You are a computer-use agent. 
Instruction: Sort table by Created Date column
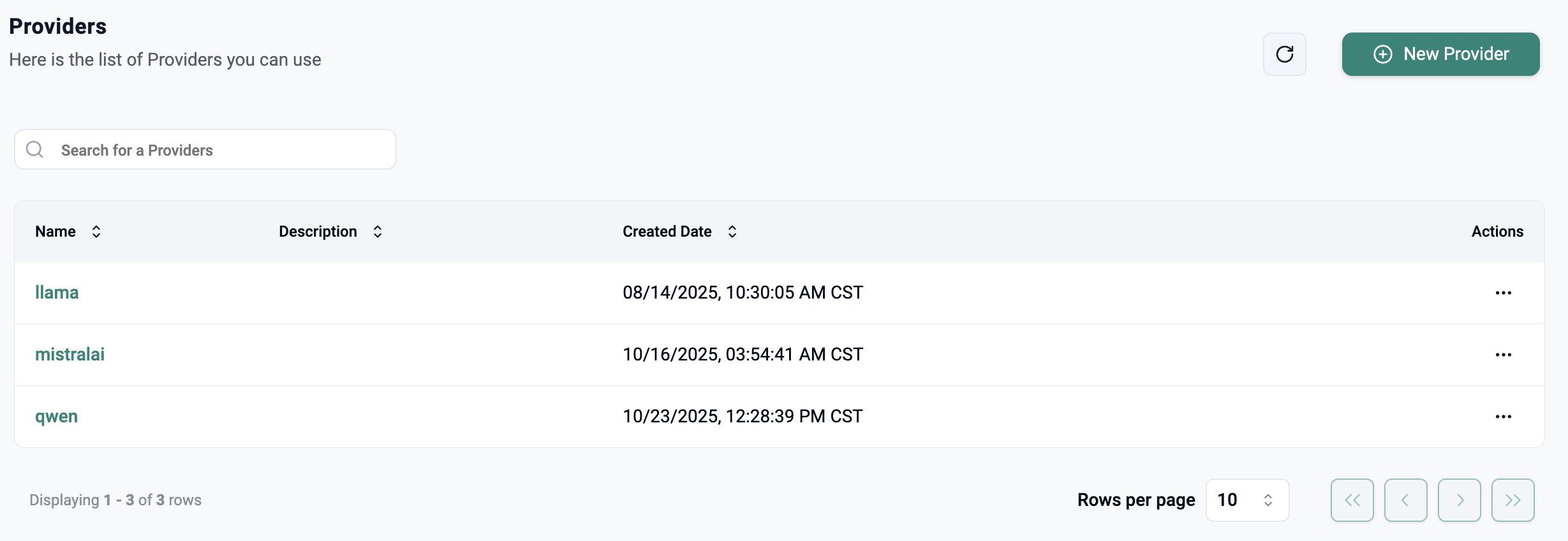click(x=732, y=232)
